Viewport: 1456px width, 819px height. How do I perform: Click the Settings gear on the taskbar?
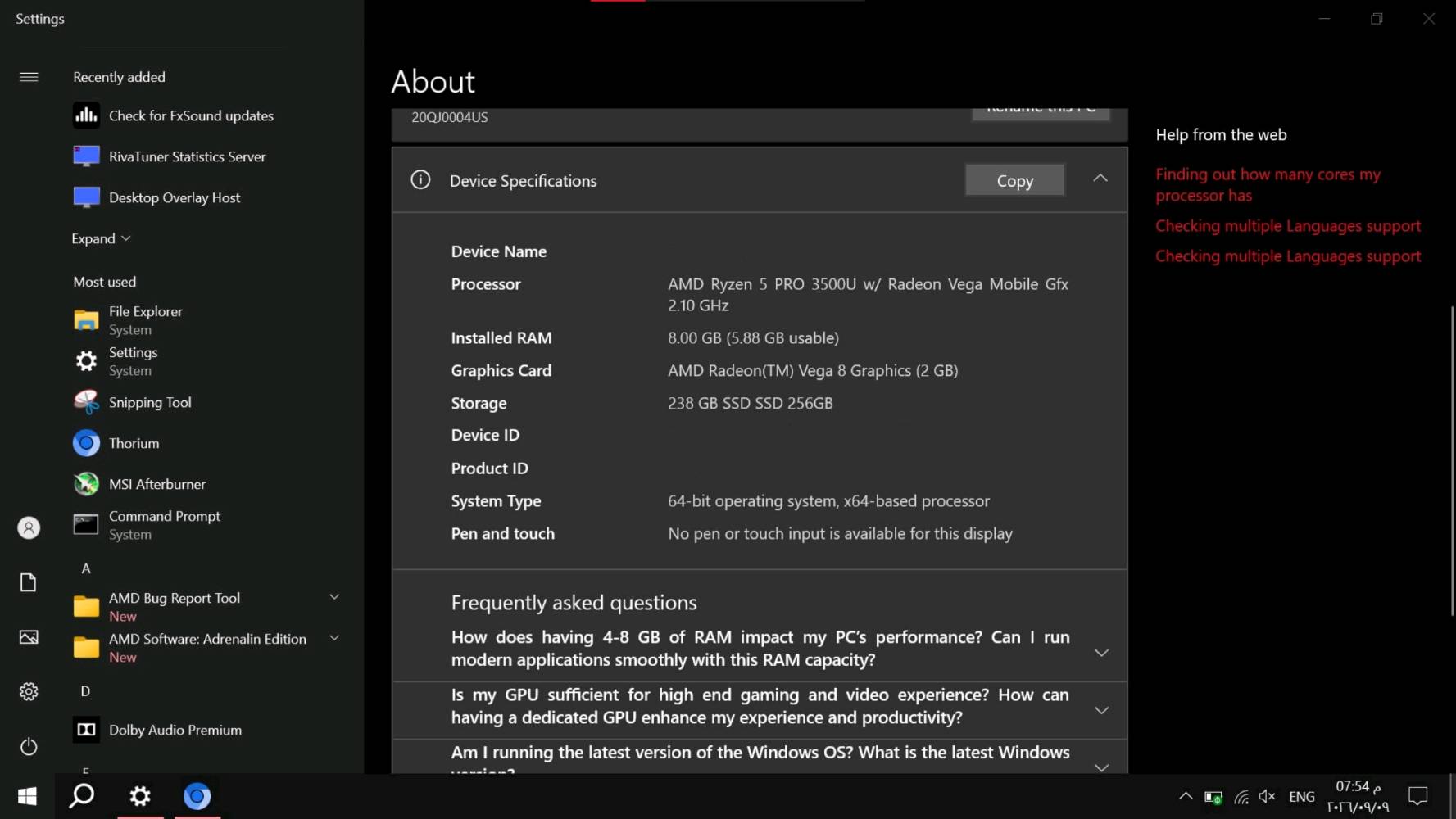(140, 796)
